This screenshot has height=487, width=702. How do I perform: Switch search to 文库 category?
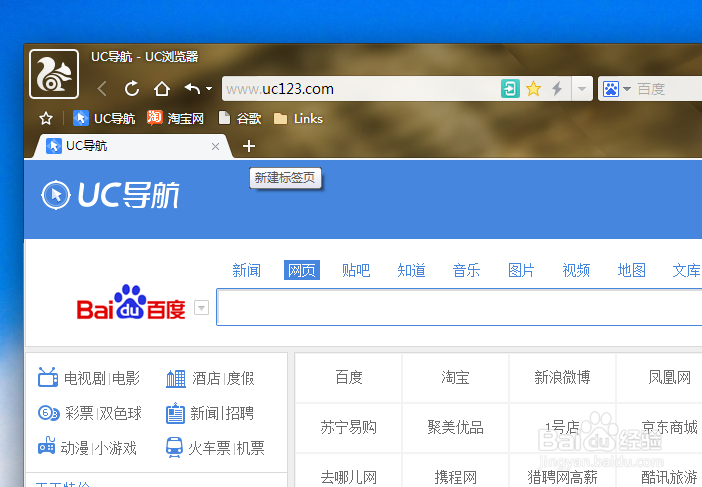686,270
